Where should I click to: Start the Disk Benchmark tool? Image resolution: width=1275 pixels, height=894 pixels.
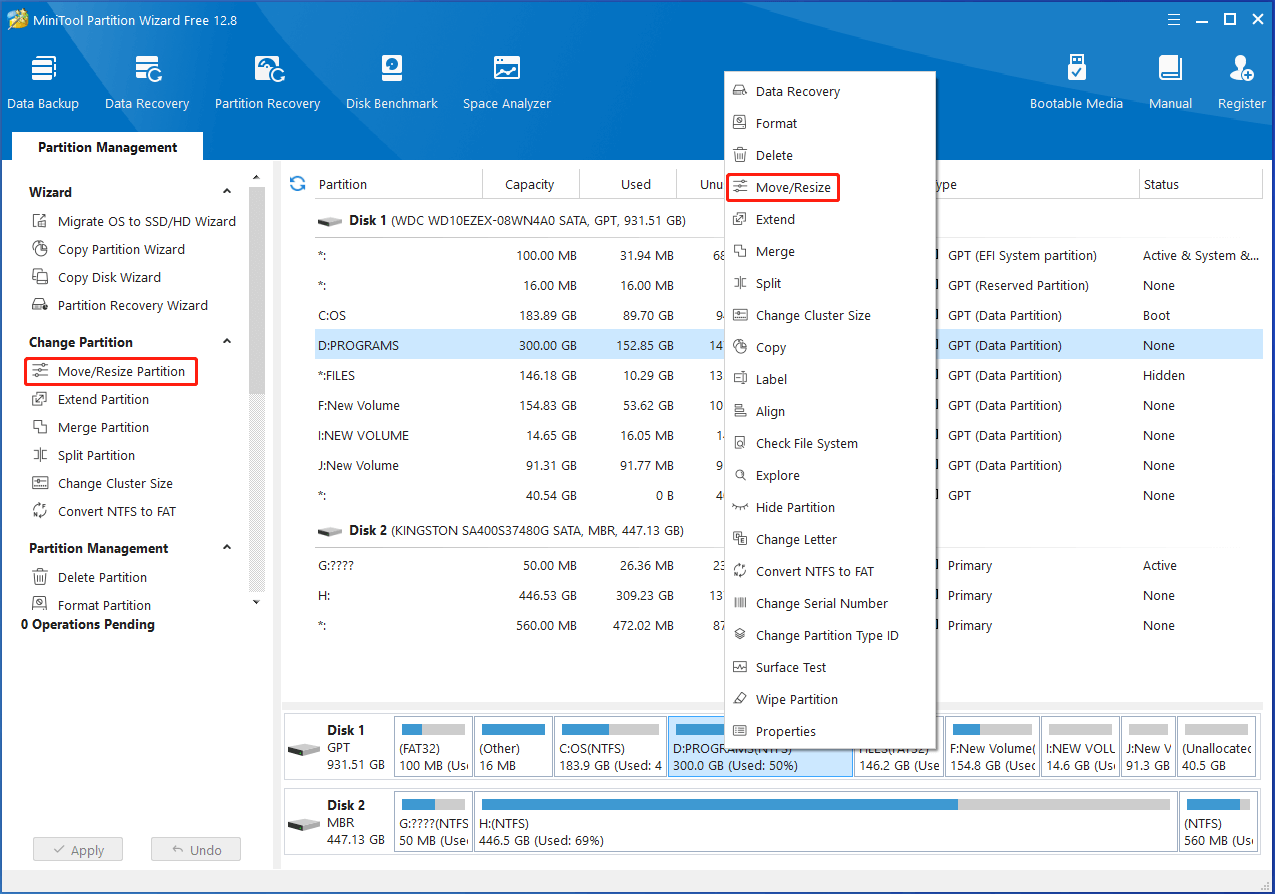pos(392,82)
